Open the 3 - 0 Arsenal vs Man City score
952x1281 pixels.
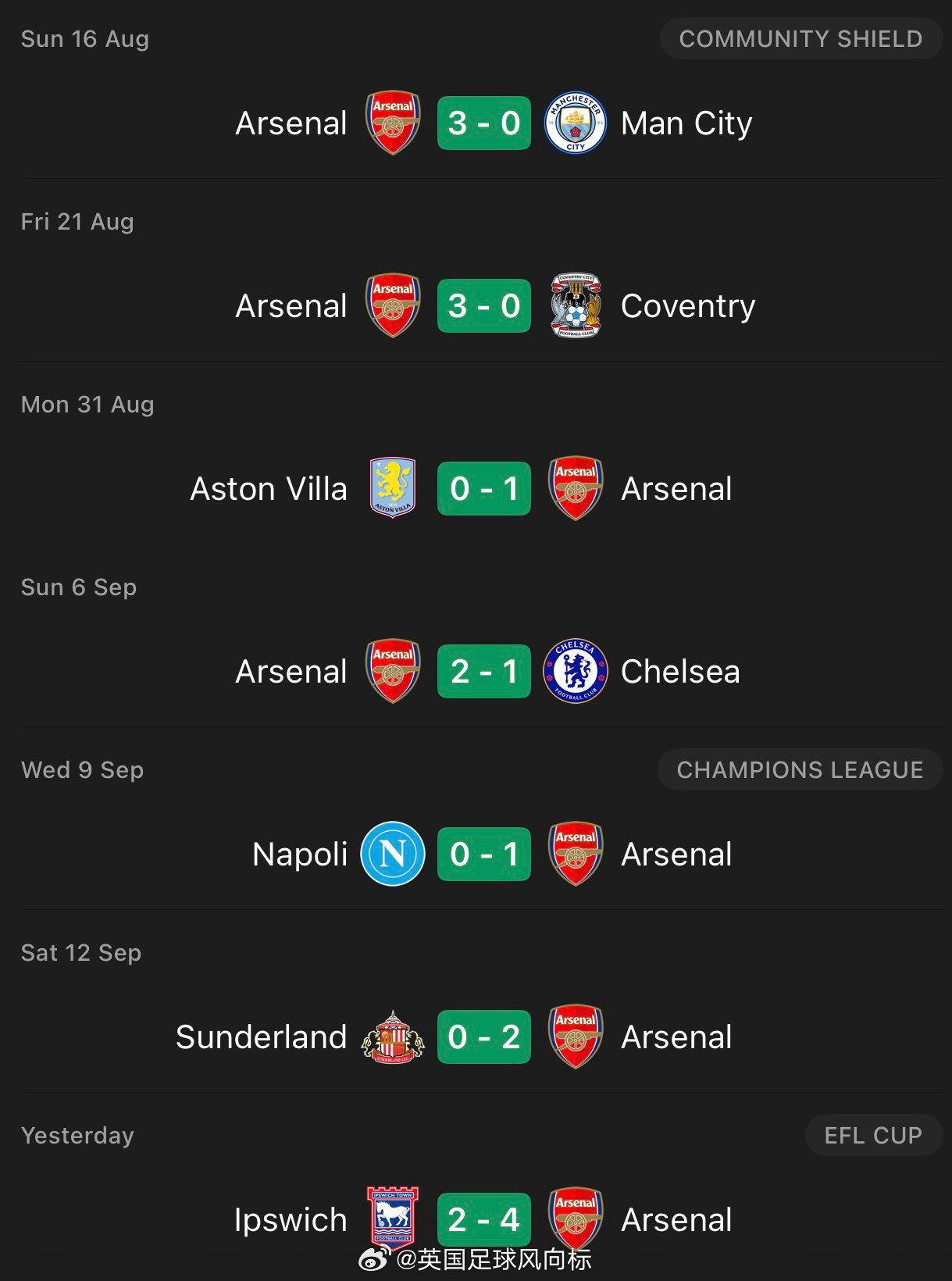pyautogui.click(x=484, y=123)
